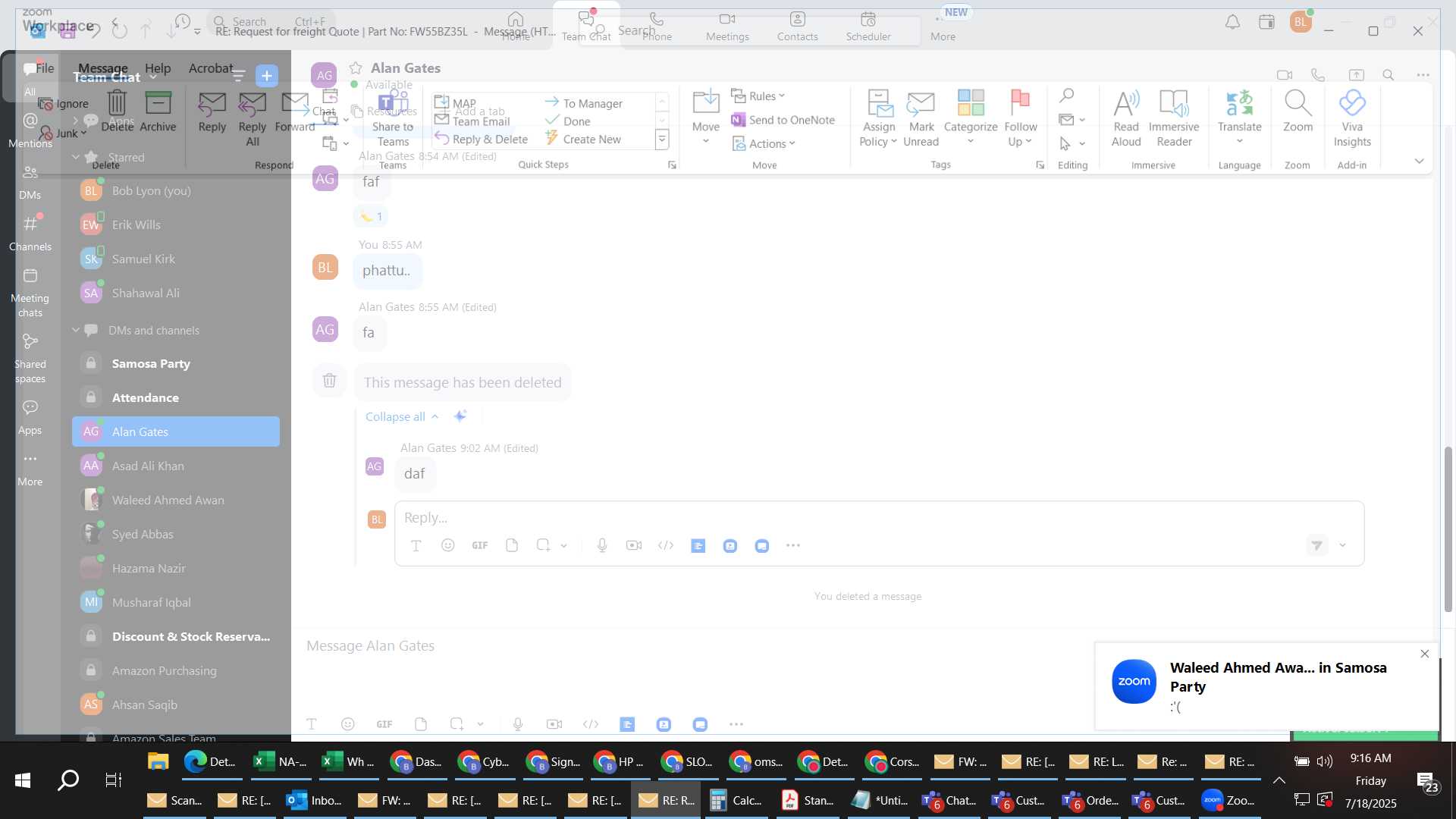Click Viva Insights add-in icon
Image resolution: width=1456 pixels, height=819 pixels.
(x=1352, y=118)
